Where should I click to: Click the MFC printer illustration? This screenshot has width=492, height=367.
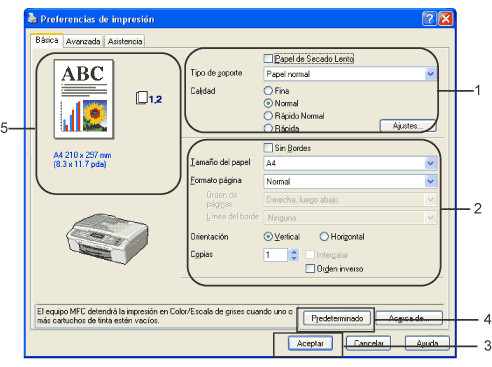(x=107, y=239)
